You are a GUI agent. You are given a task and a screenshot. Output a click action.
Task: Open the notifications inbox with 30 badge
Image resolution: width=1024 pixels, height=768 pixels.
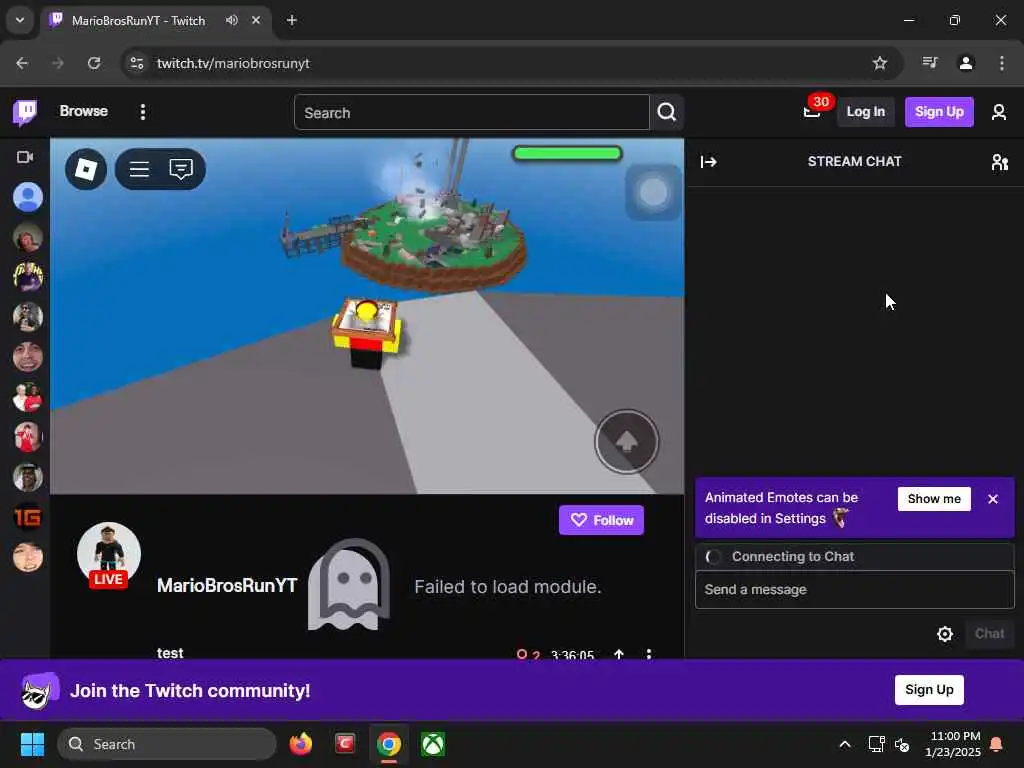(x=812, y=112)
